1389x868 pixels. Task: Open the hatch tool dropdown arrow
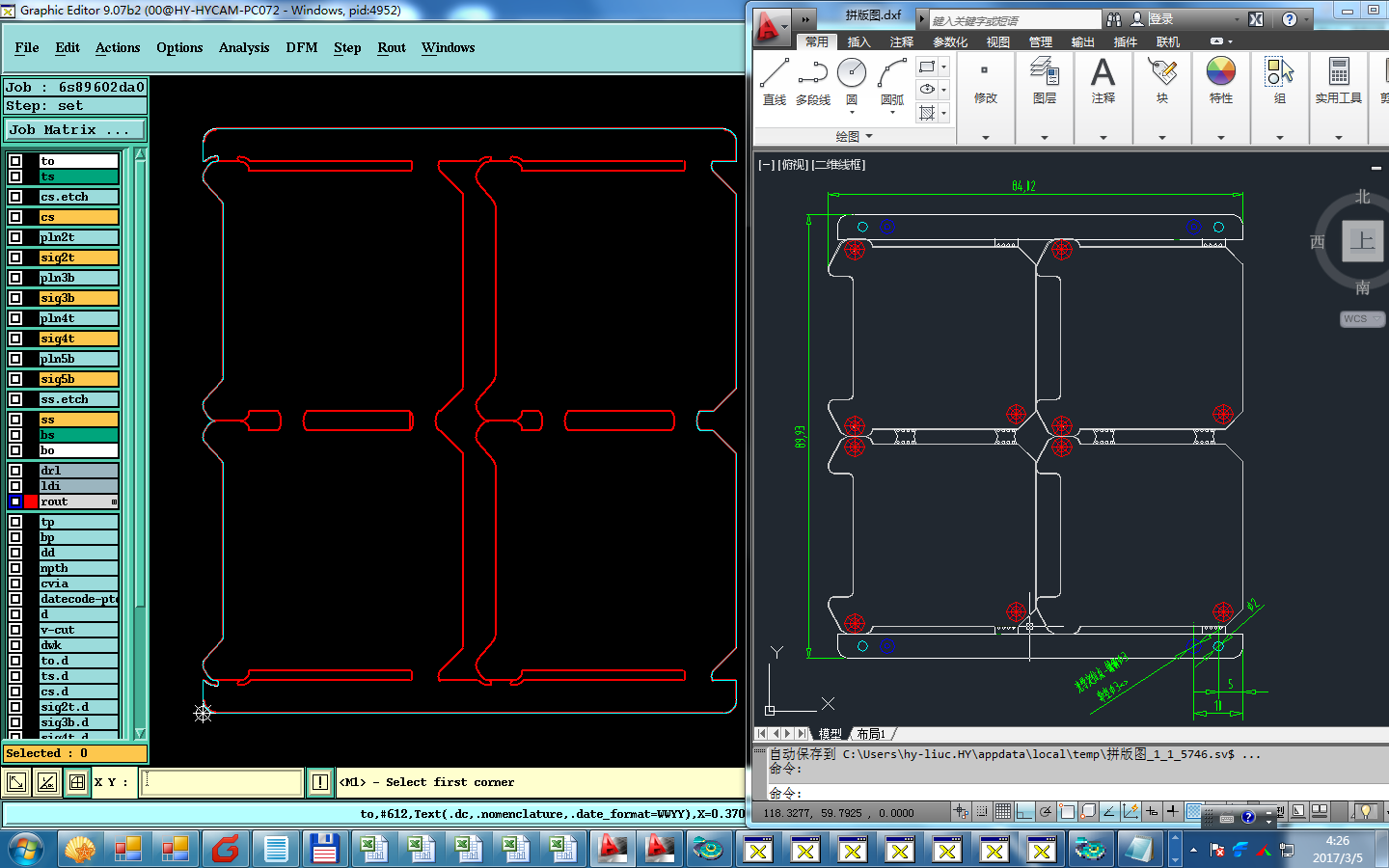pos(944,113)
